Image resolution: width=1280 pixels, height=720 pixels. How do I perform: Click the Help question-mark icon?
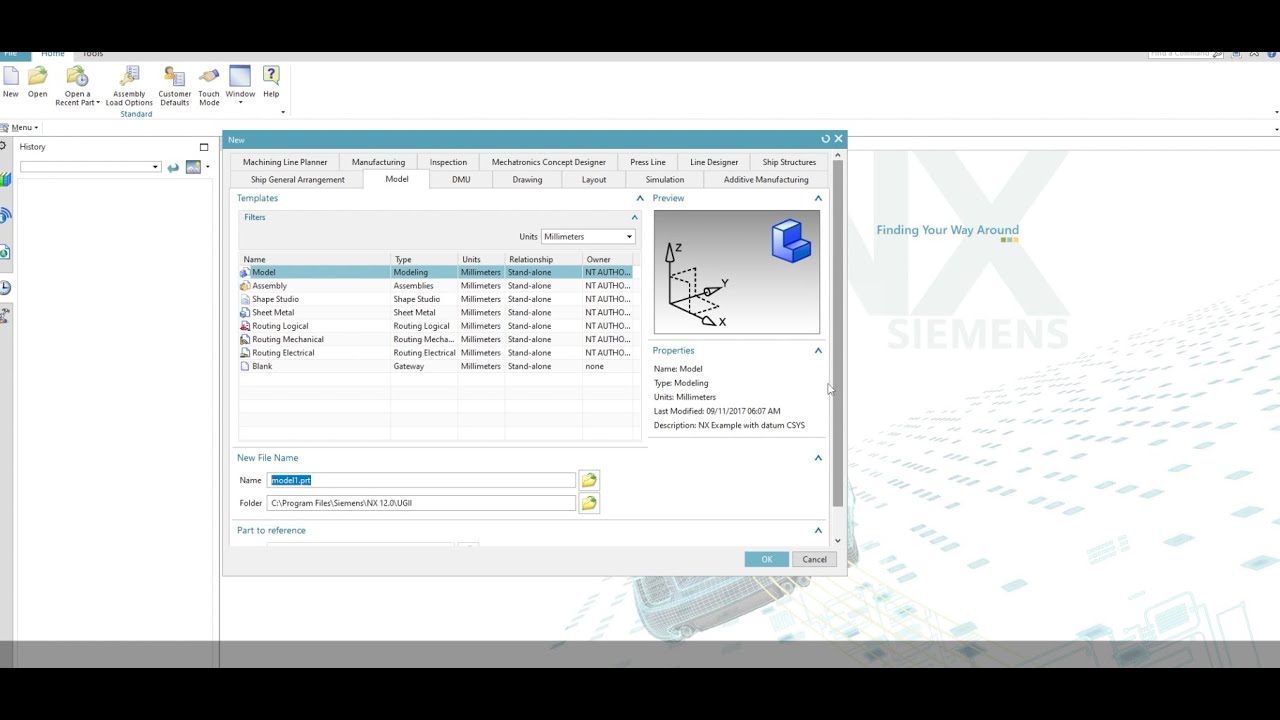[271, 75]
